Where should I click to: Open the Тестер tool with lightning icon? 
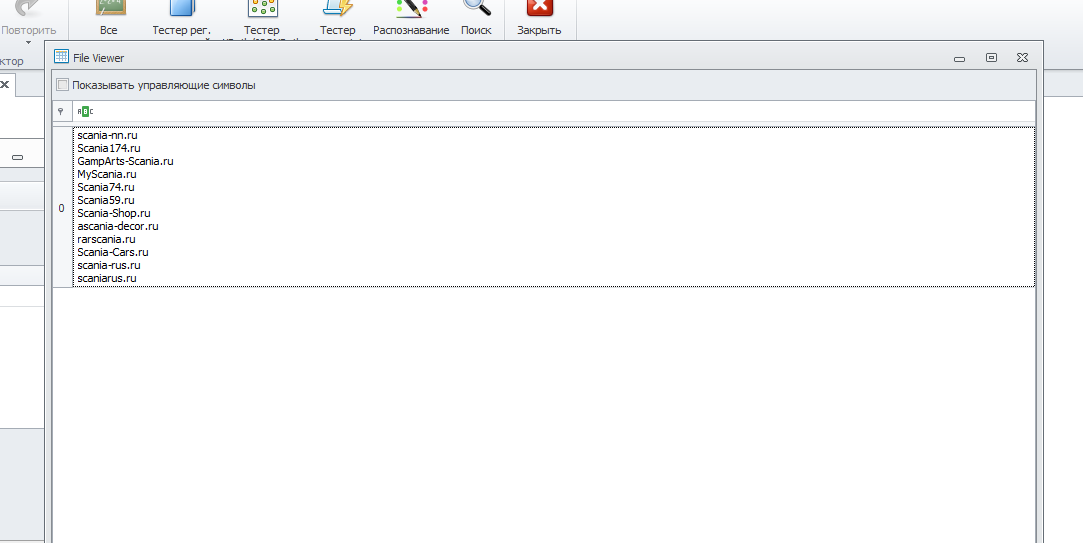coord(338,19)
